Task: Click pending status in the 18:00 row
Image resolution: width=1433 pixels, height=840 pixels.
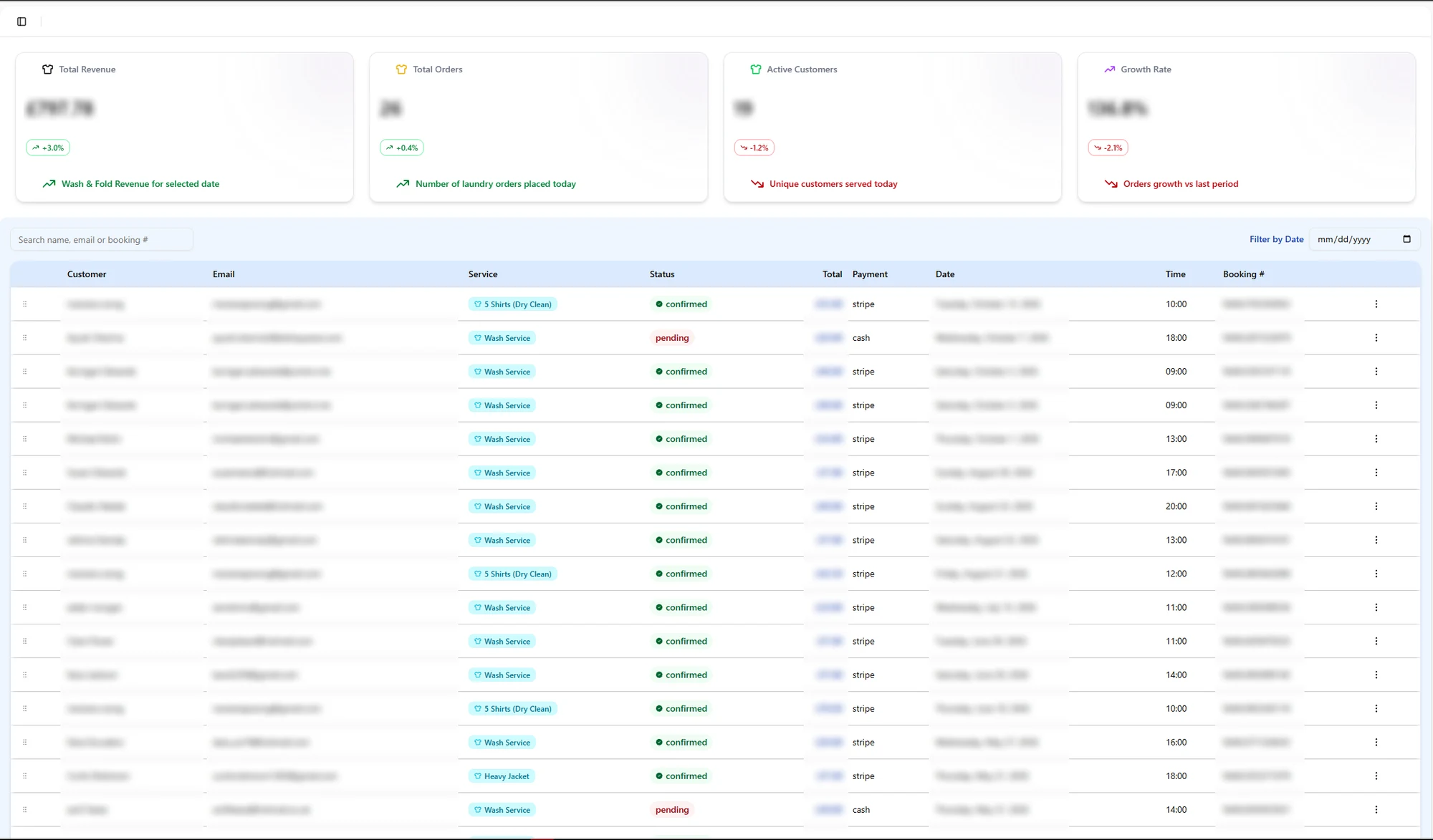Action: point(672,338)
